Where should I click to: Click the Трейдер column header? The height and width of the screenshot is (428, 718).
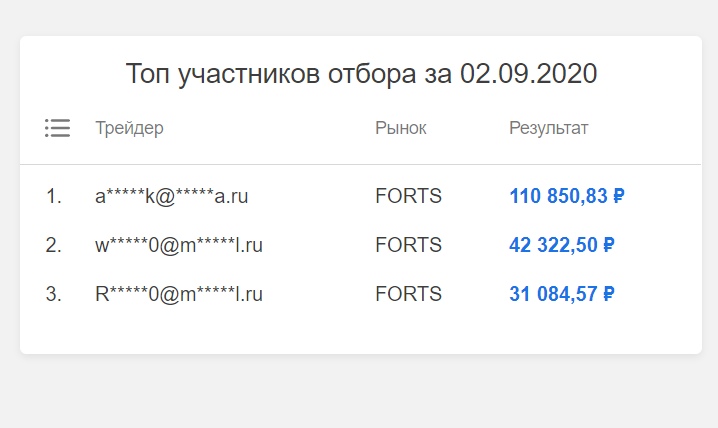[x=129, y=128]
